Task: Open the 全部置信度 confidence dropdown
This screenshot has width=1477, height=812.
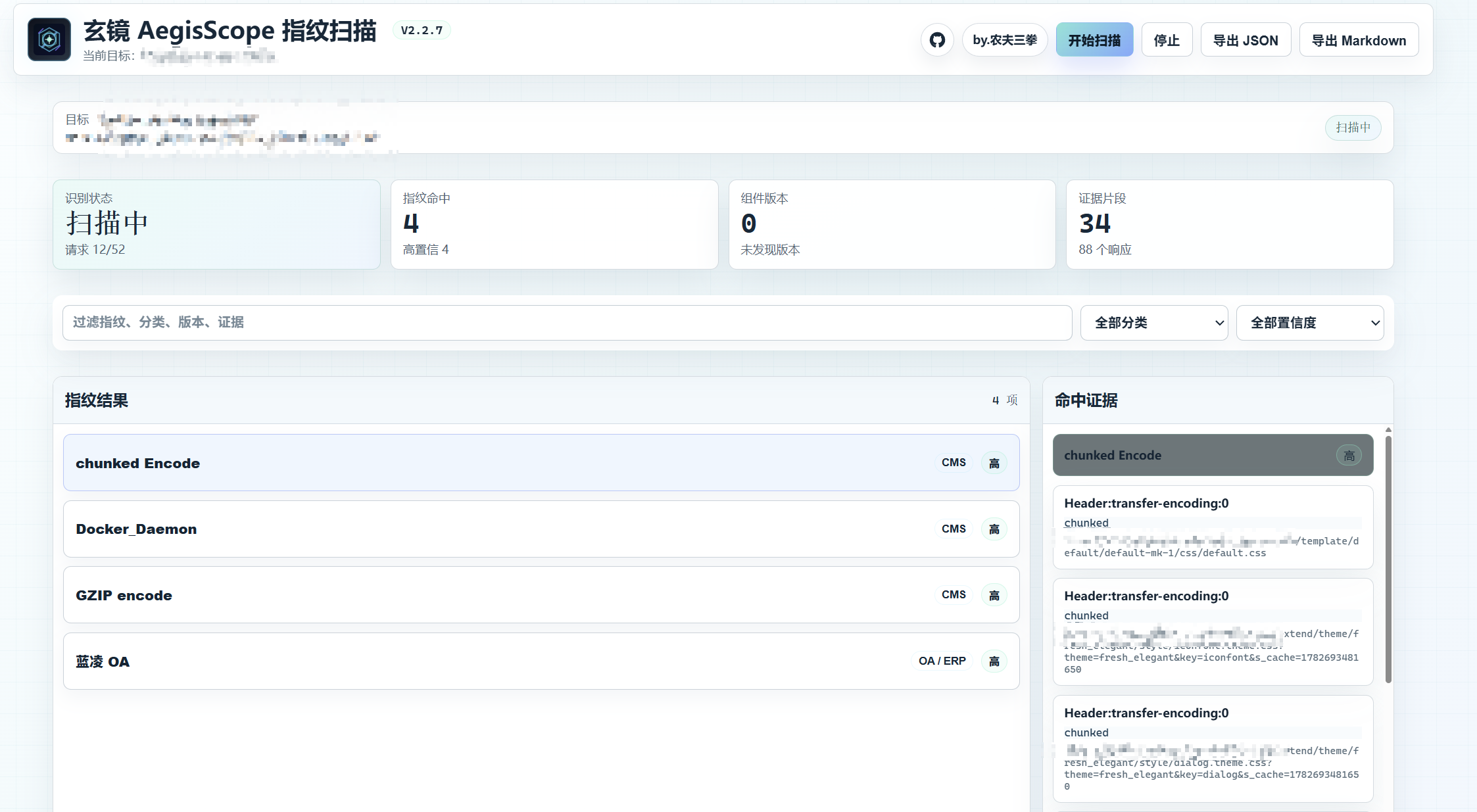Action: coord(1310,322)
